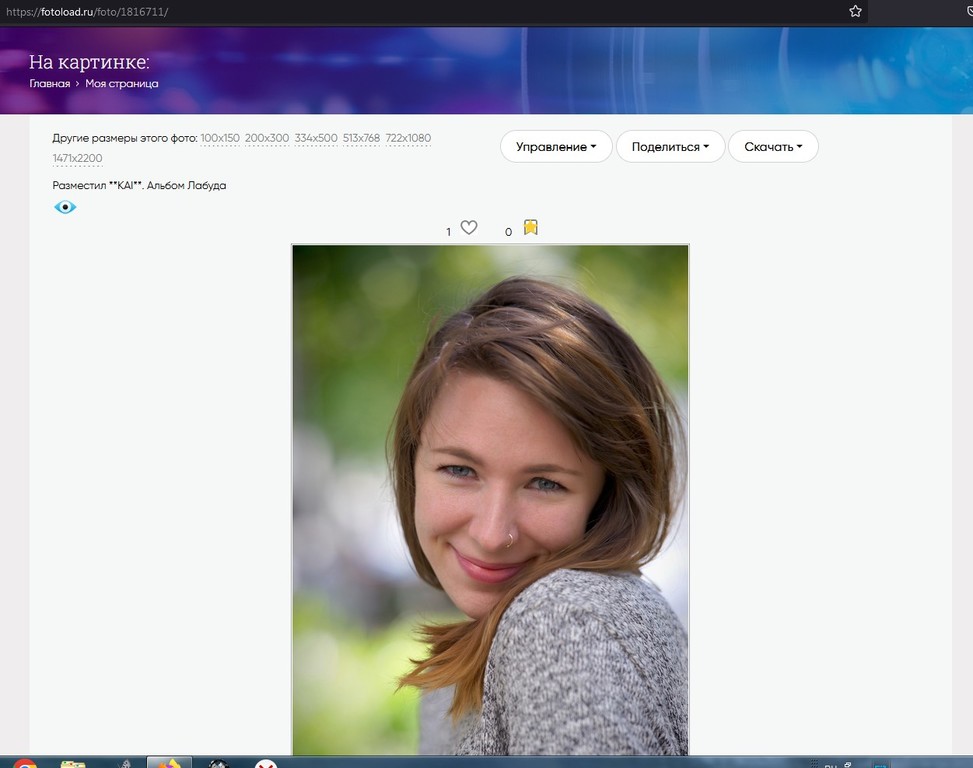The width and height of the screenshot is (973, 768).
Task: Open the 722x1080 size version
Action: click(408, 138)
